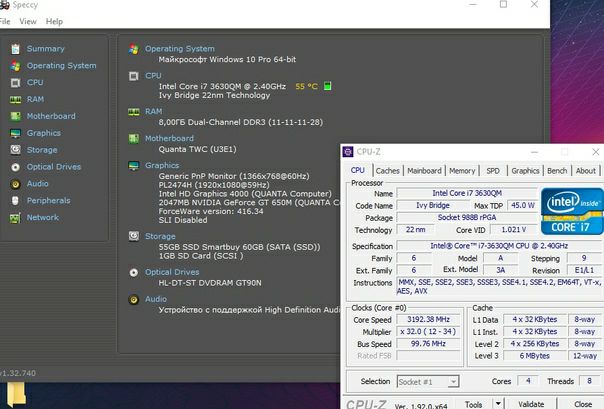Click the RAM icon beside the RAM heading
604x409 pixels.
click(x=134, y=112)
